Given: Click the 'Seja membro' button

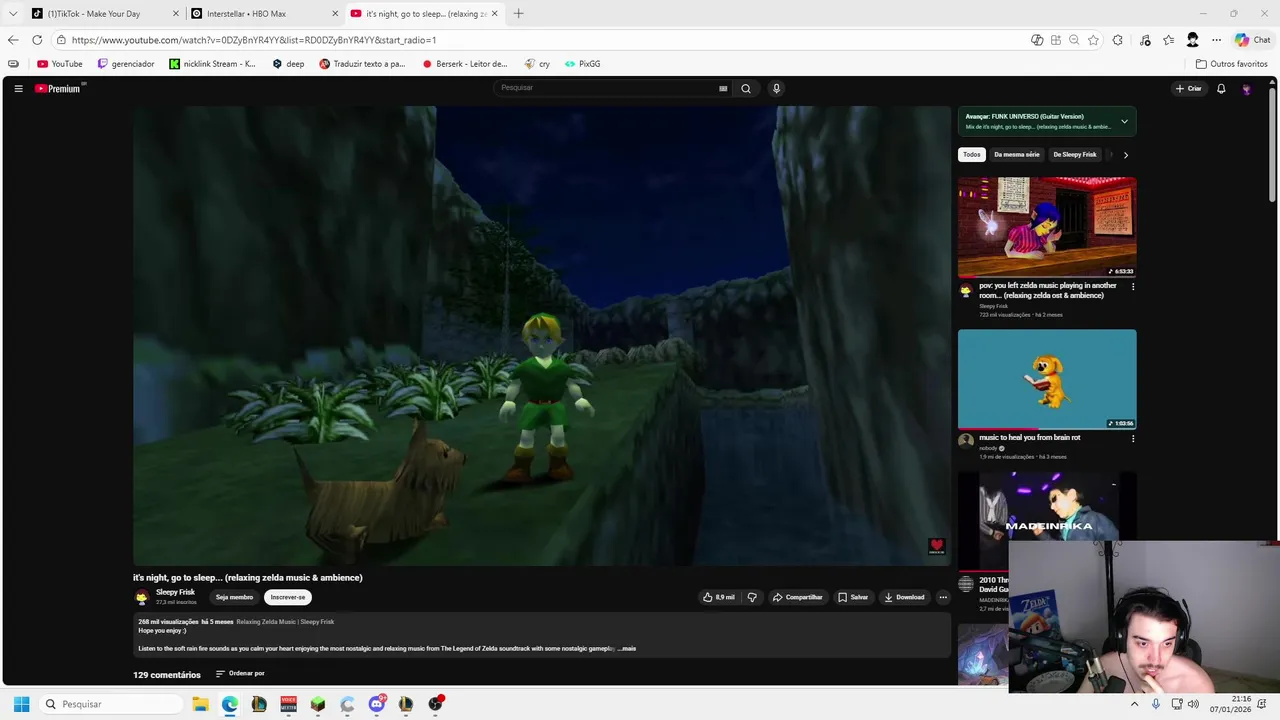Looking at the screenshot, I should [234, 597].
